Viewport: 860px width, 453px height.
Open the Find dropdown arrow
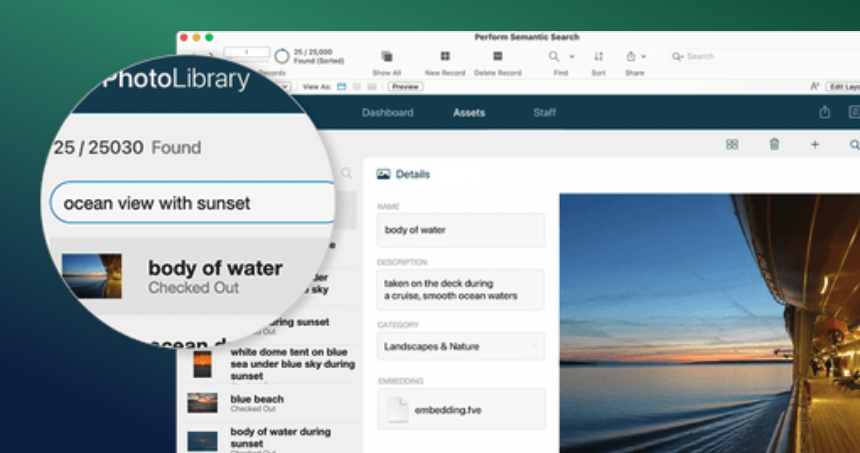572,56
